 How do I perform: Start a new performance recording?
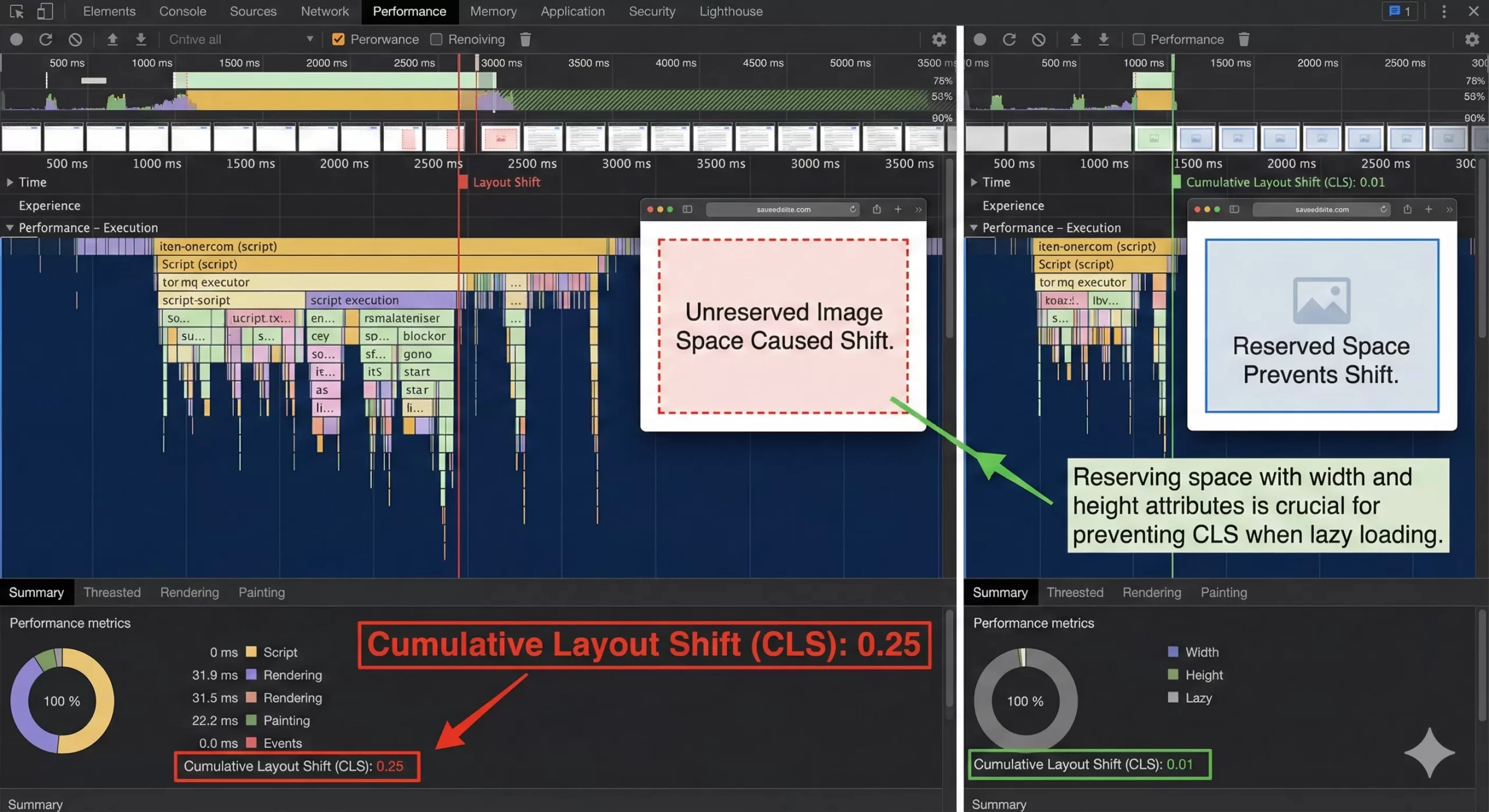(x=16, y=39)
